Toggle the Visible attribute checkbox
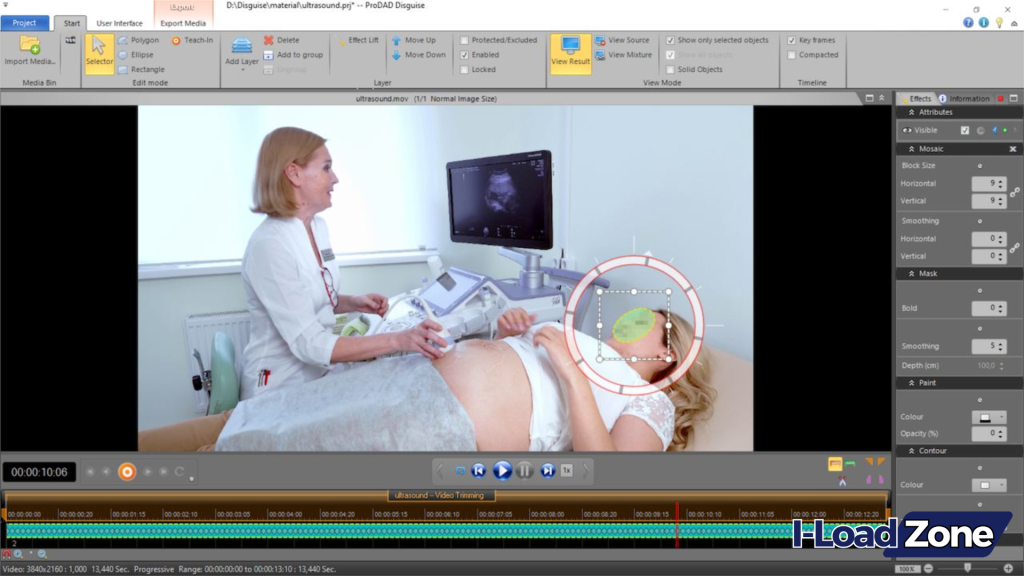Screen dimensions: 1024x576 coord(966,130)
